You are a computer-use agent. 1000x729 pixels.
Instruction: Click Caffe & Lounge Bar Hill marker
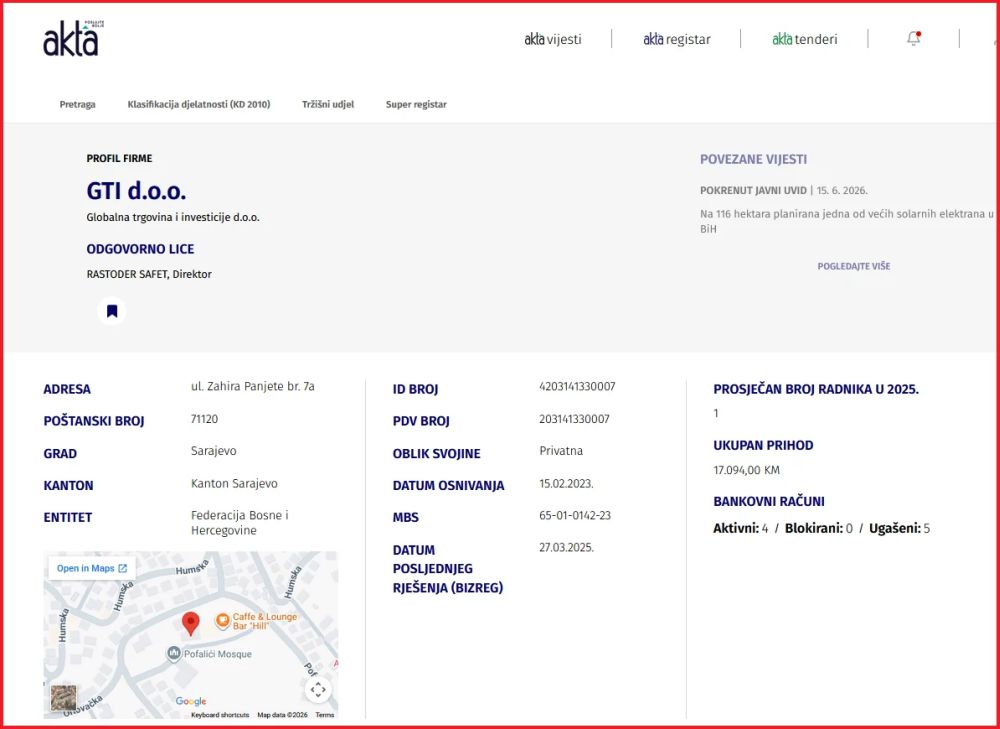point(222,621)
